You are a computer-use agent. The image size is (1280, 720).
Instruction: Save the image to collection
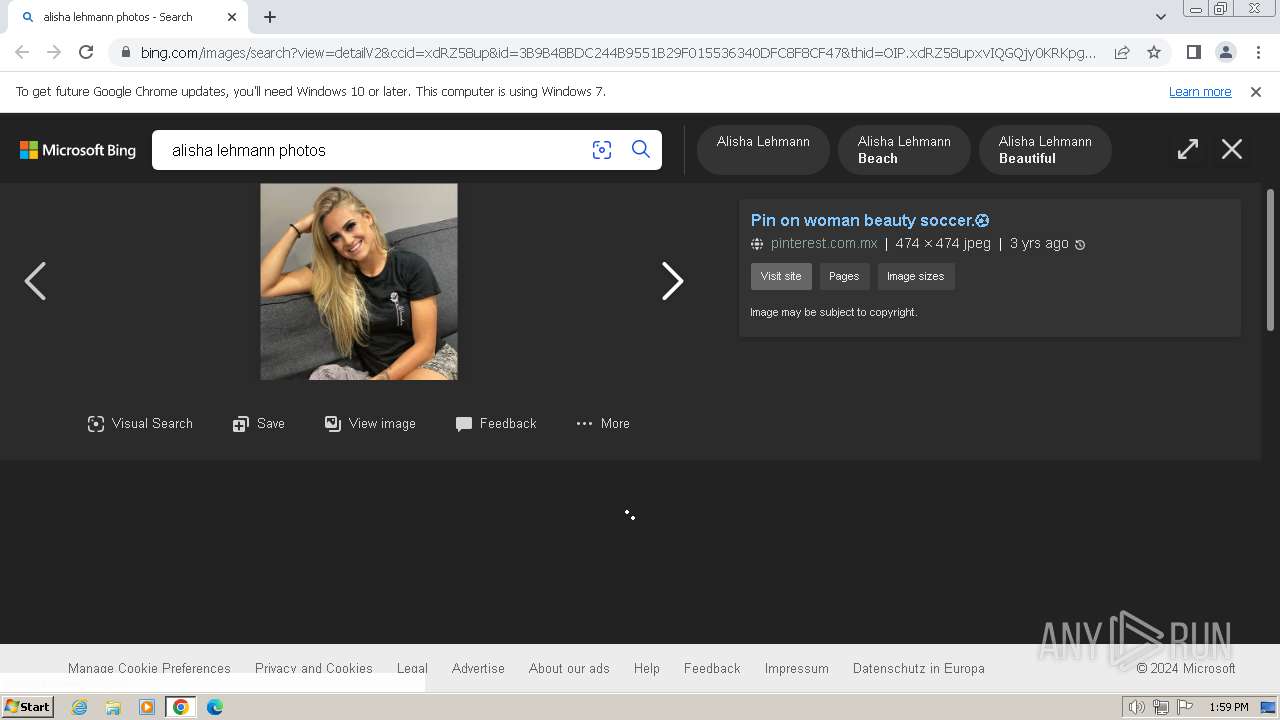coord(259,424)
